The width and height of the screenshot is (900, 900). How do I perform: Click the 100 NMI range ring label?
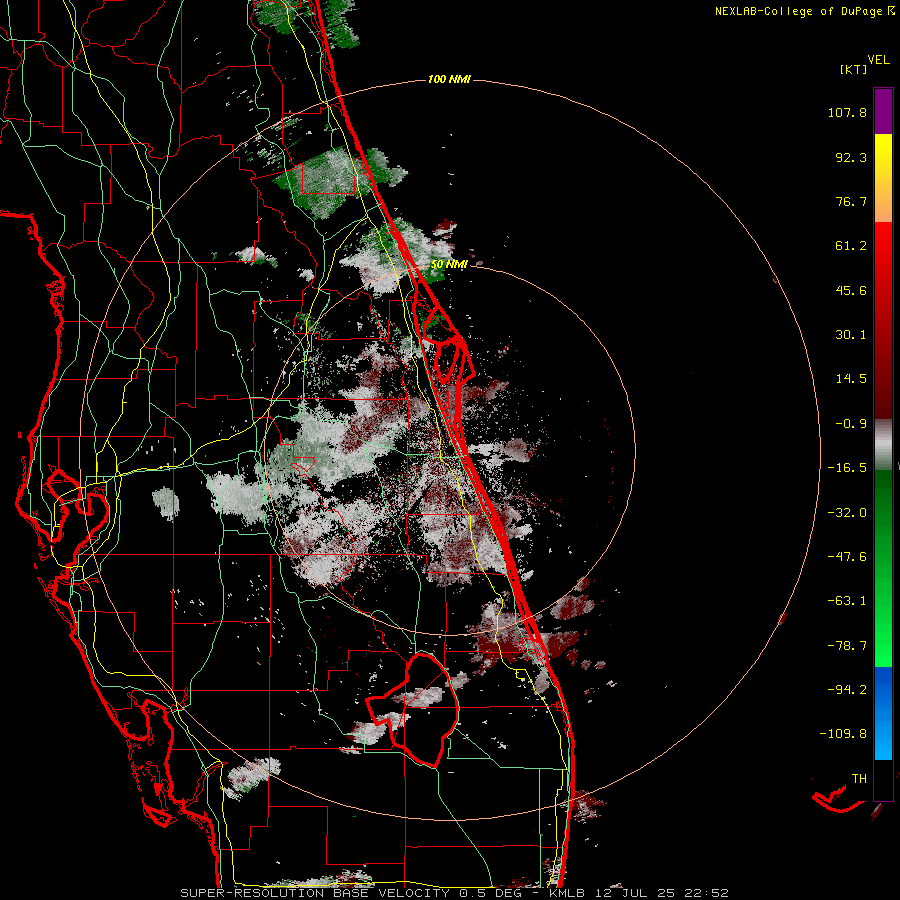(x=449, y=79)
